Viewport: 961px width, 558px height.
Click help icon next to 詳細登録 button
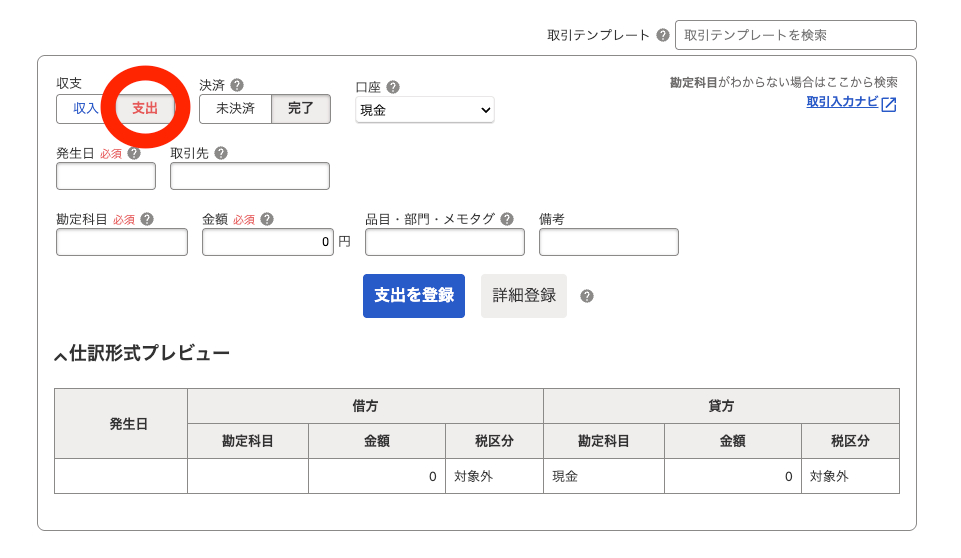[x=587, y=296]
